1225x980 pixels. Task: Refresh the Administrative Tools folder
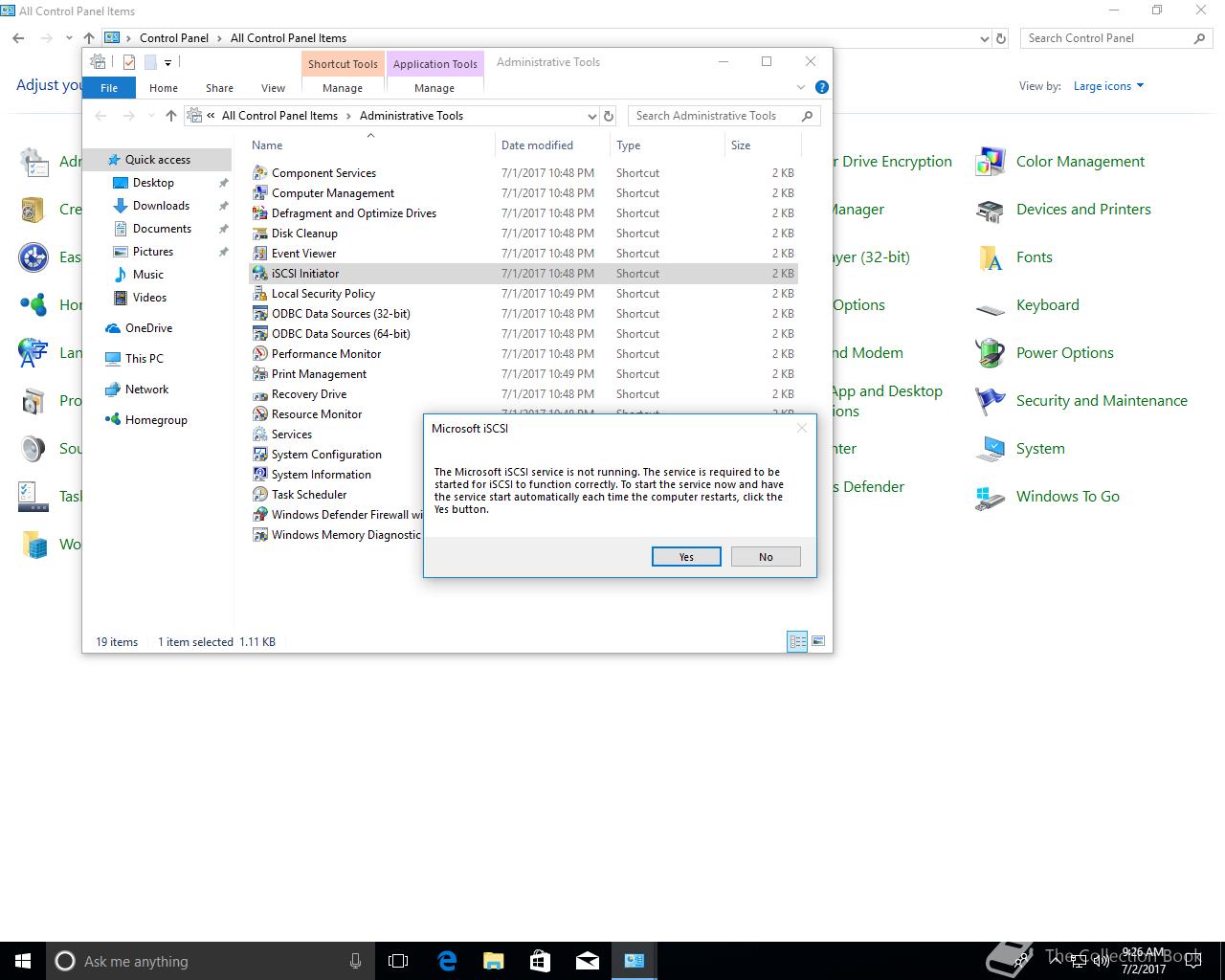tap(609, 116)
